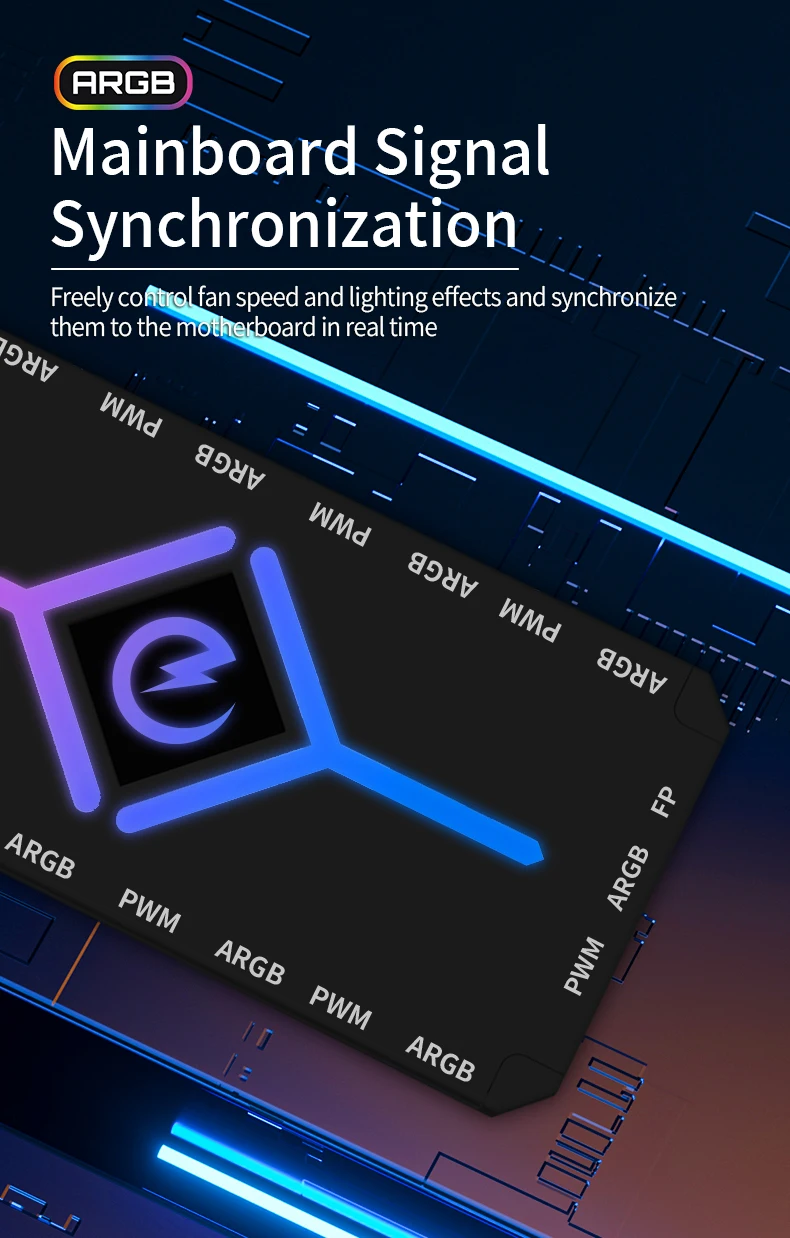Viewport: 790px width, 1238px height.
Task: Click the middle ARGB label on the bottom edge
Action: click(250, 961)
